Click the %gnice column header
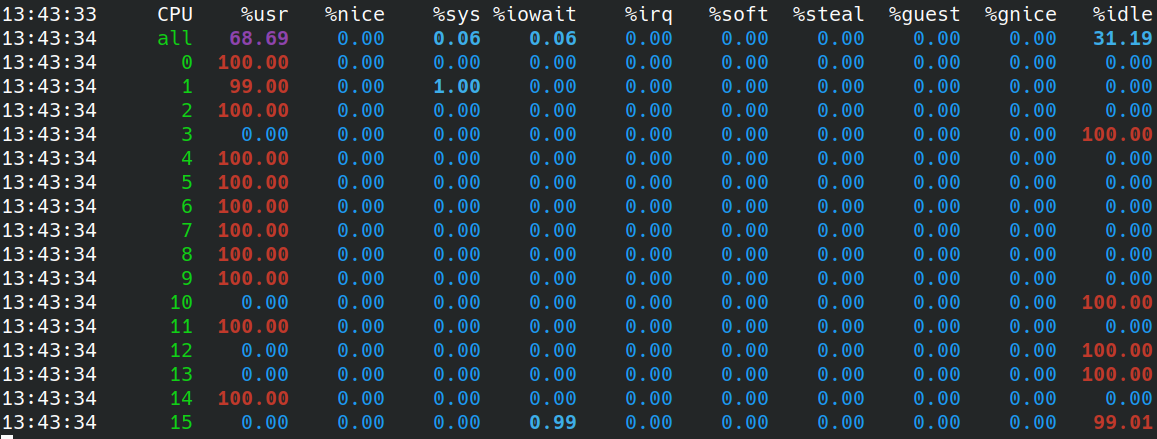Image resolution: width=1157 pixels, height=439 pixels. tap(1020, 15)
